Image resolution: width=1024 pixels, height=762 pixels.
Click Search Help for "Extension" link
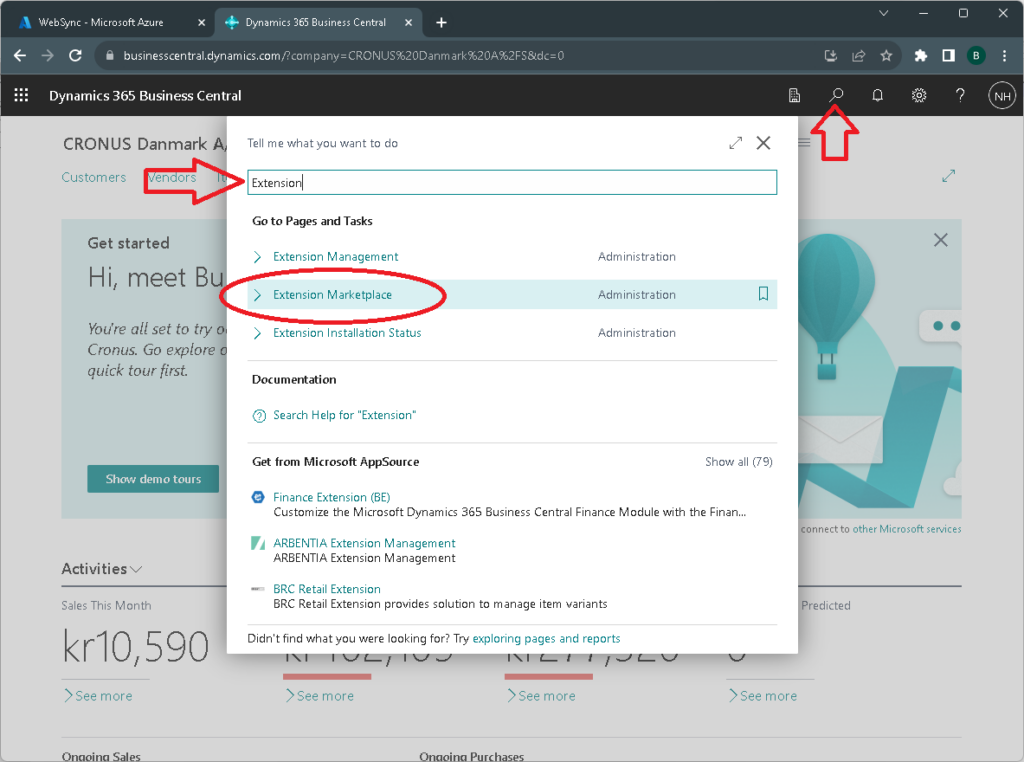[x=344, y=415]
